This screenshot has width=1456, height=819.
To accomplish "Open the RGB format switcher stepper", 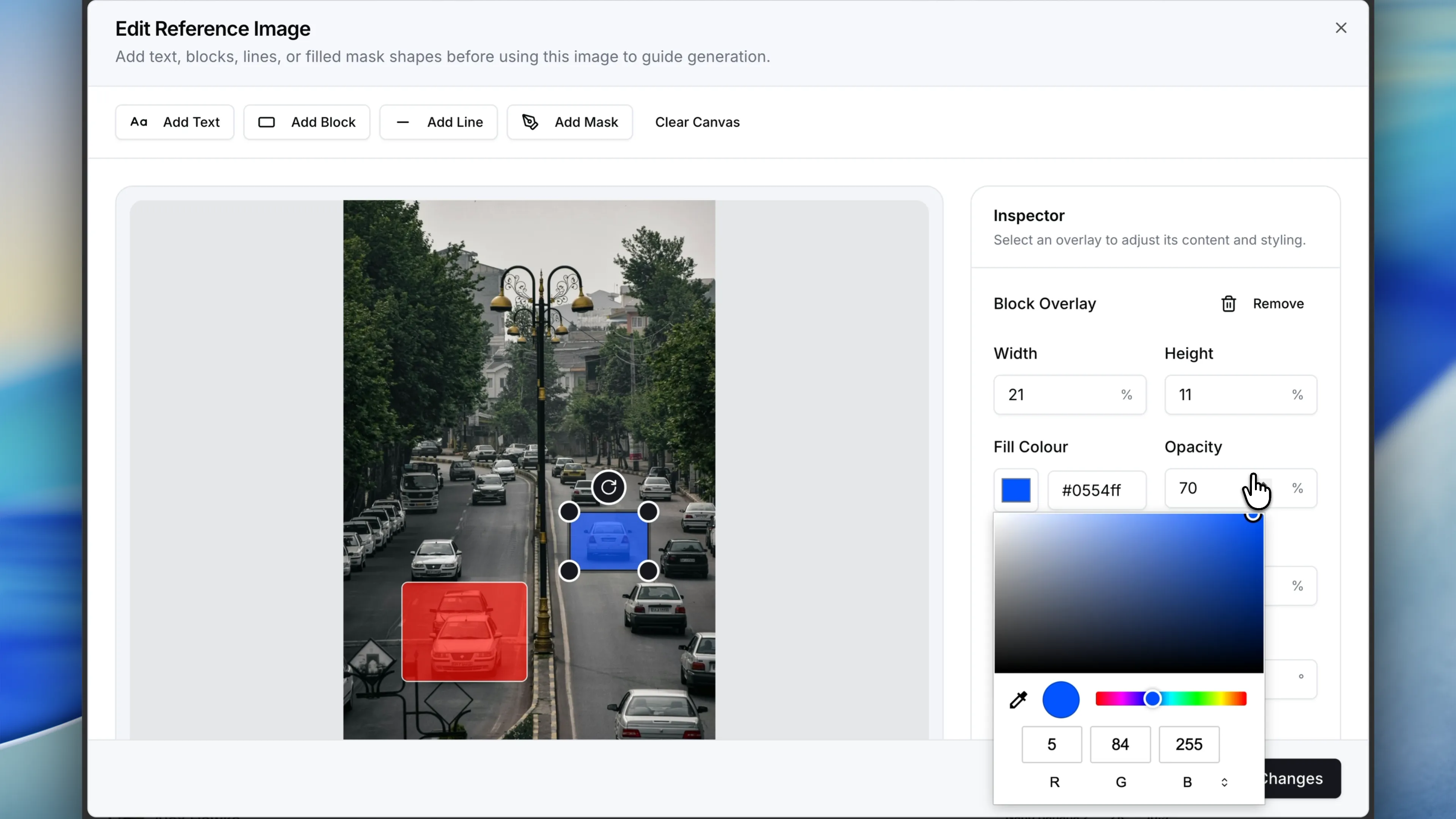I will [1225, 782].
